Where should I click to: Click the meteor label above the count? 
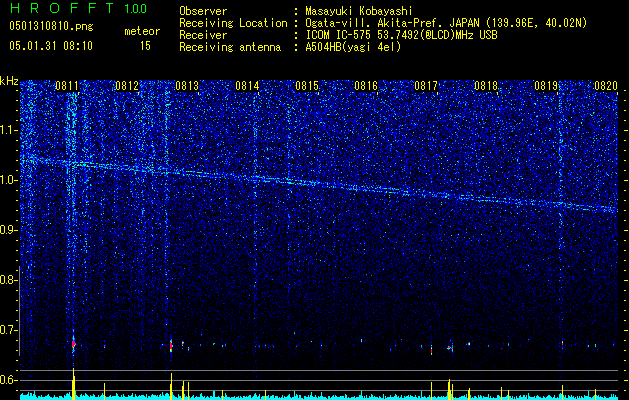(142, 31)
